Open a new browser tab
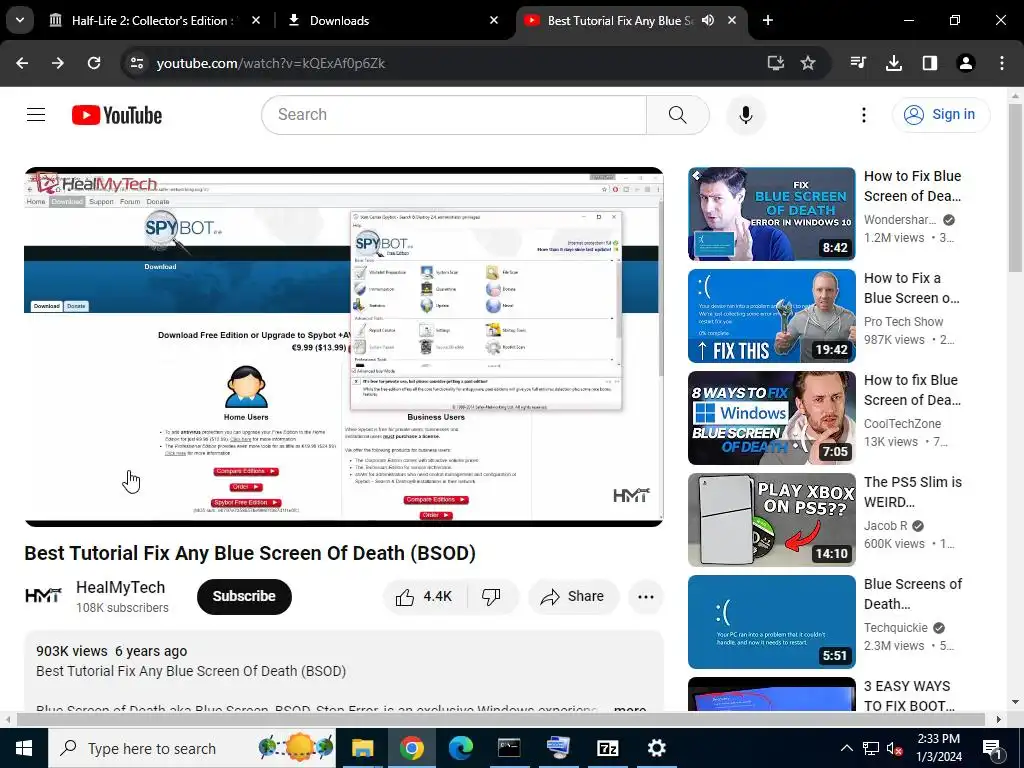1024x768 pixels. tap(768, 20)
